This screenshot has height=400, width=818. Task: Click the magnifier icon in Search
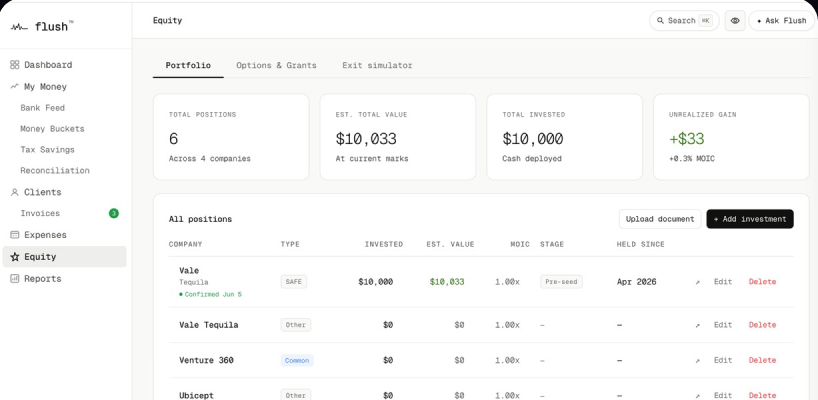coord(660,21)
